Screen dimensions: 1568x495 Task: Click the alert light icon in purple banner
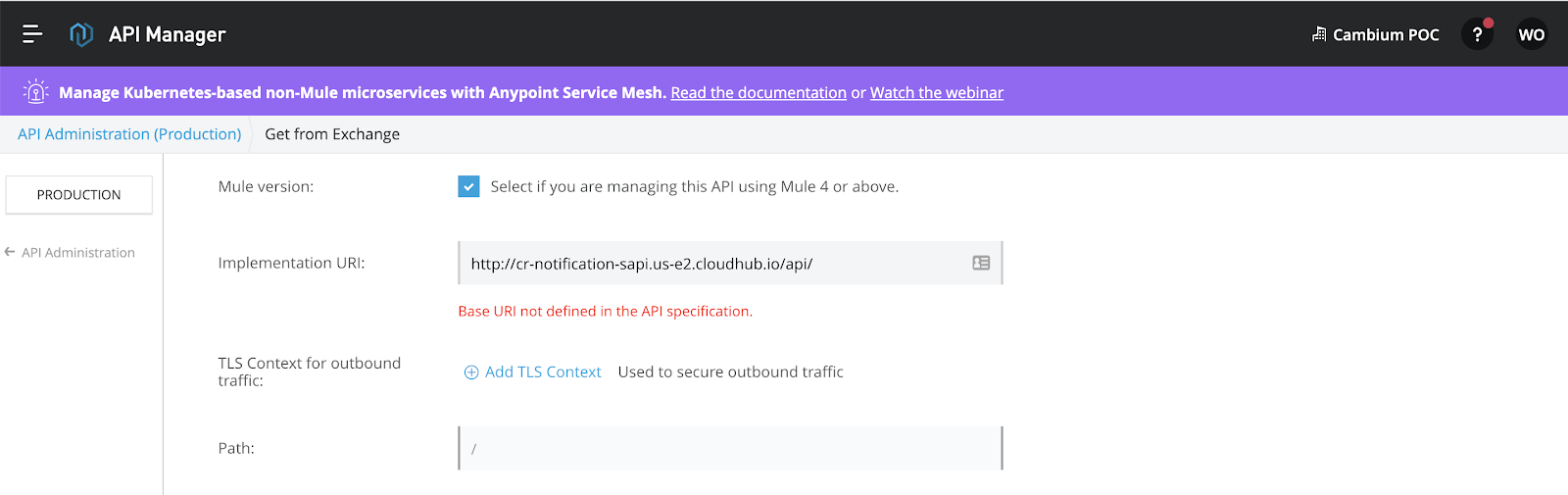[36, 92]
